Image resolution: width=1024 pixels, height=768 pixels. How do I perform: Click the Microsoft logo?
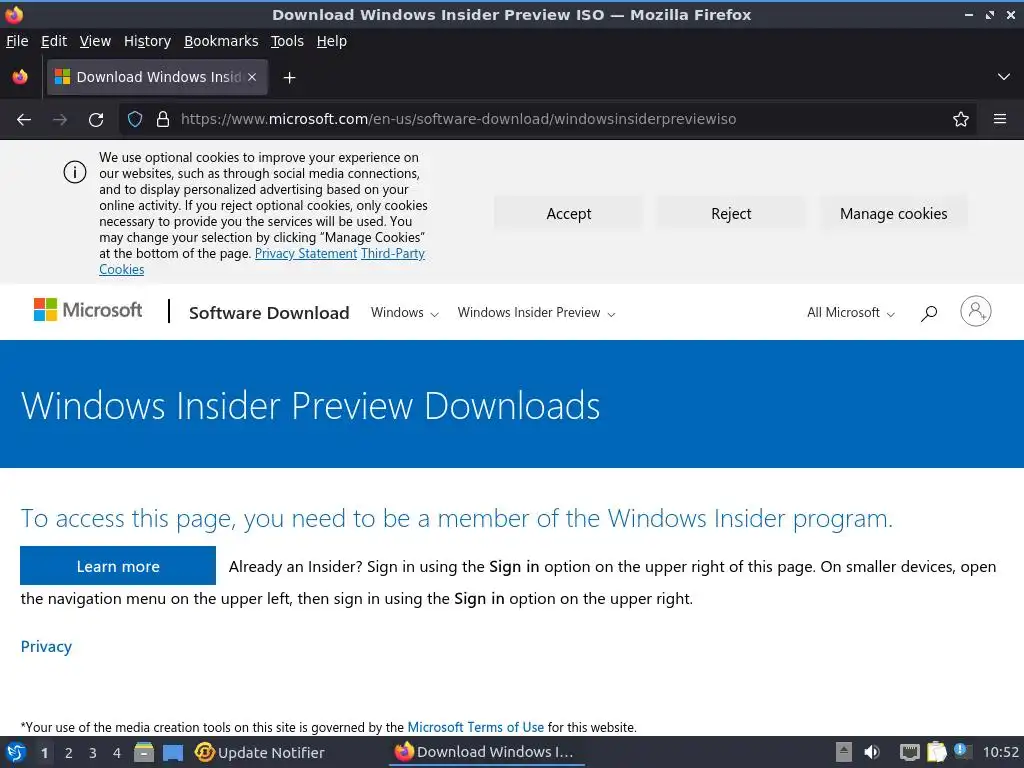click(88, 310)
